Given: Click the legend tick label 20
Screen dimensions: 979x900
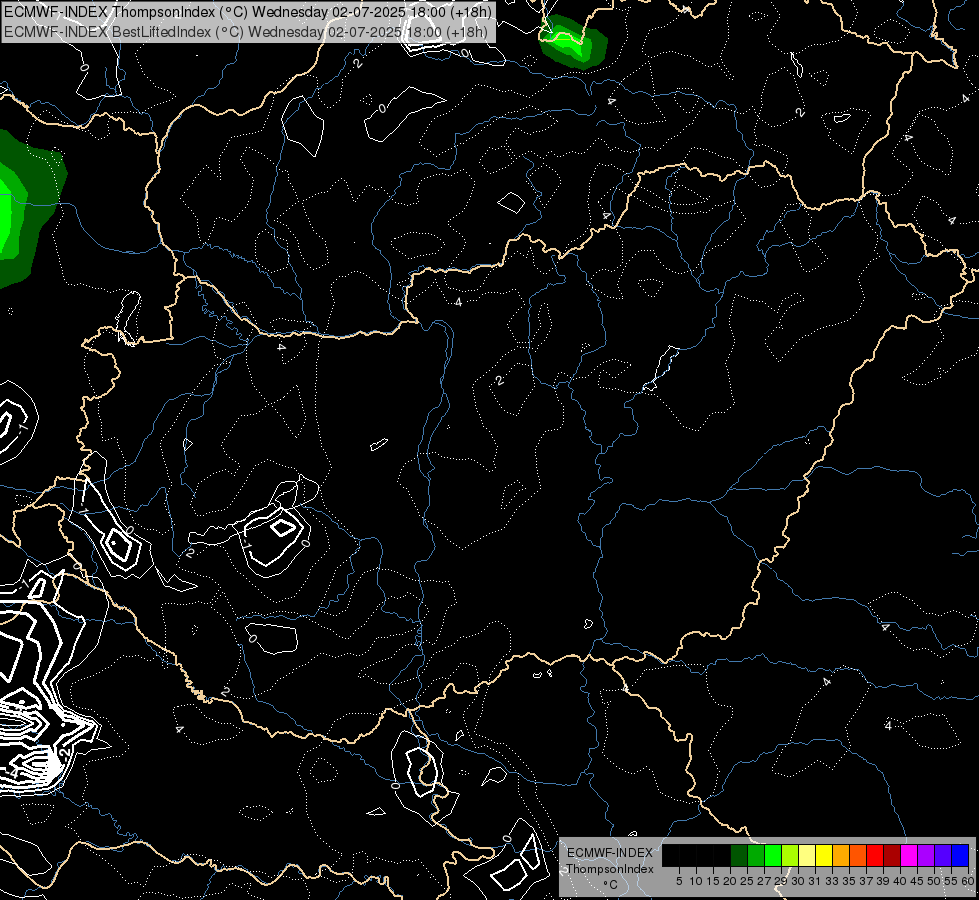Looking at the screenshot, I should point(730,881).
